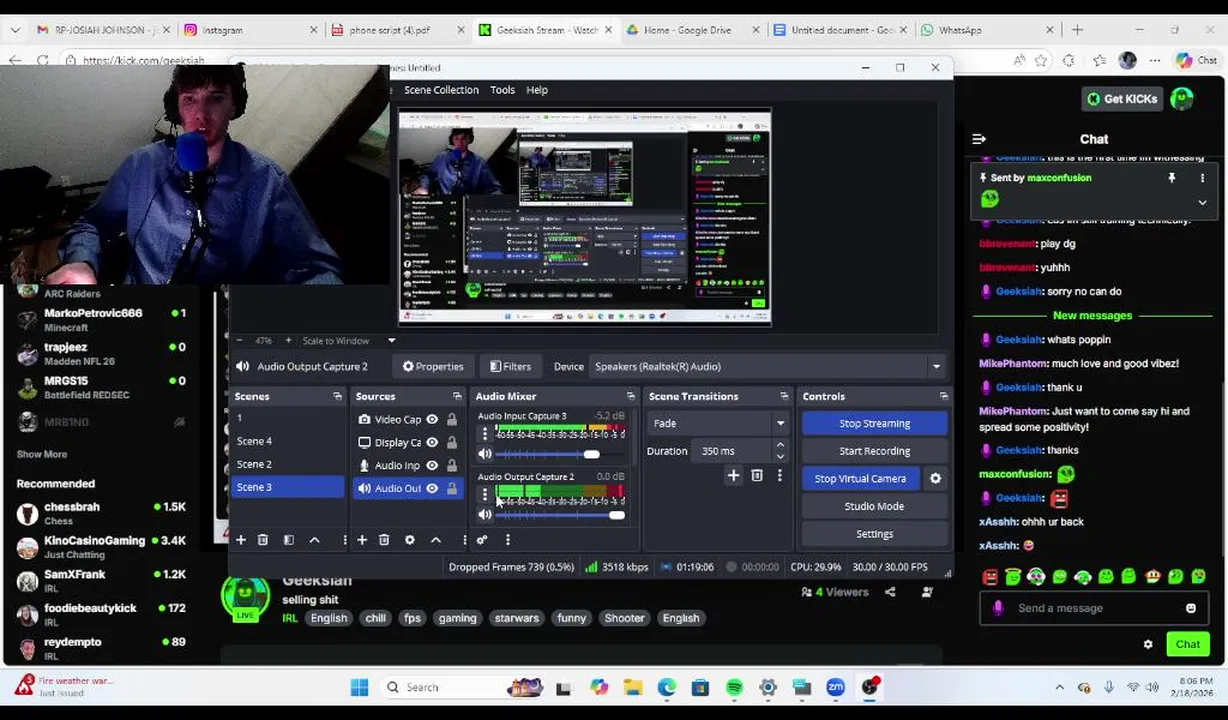The width and height of the screenshot is (1228, 720).
Task: Open three-dot options for Audio Output Capture 2
Action: click(485, 494)
